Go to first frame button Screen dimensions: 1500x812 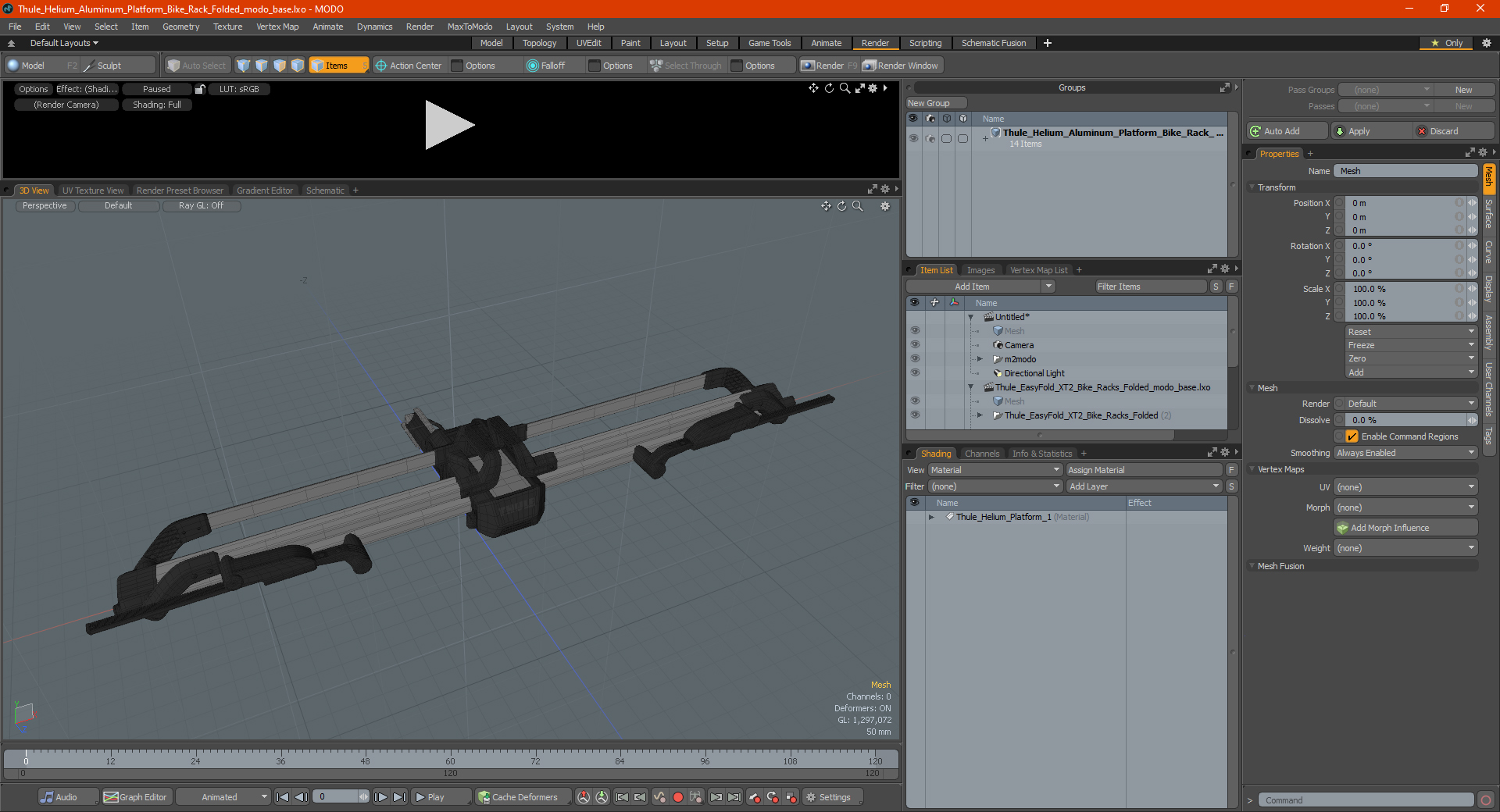click(x=283, y=797)
